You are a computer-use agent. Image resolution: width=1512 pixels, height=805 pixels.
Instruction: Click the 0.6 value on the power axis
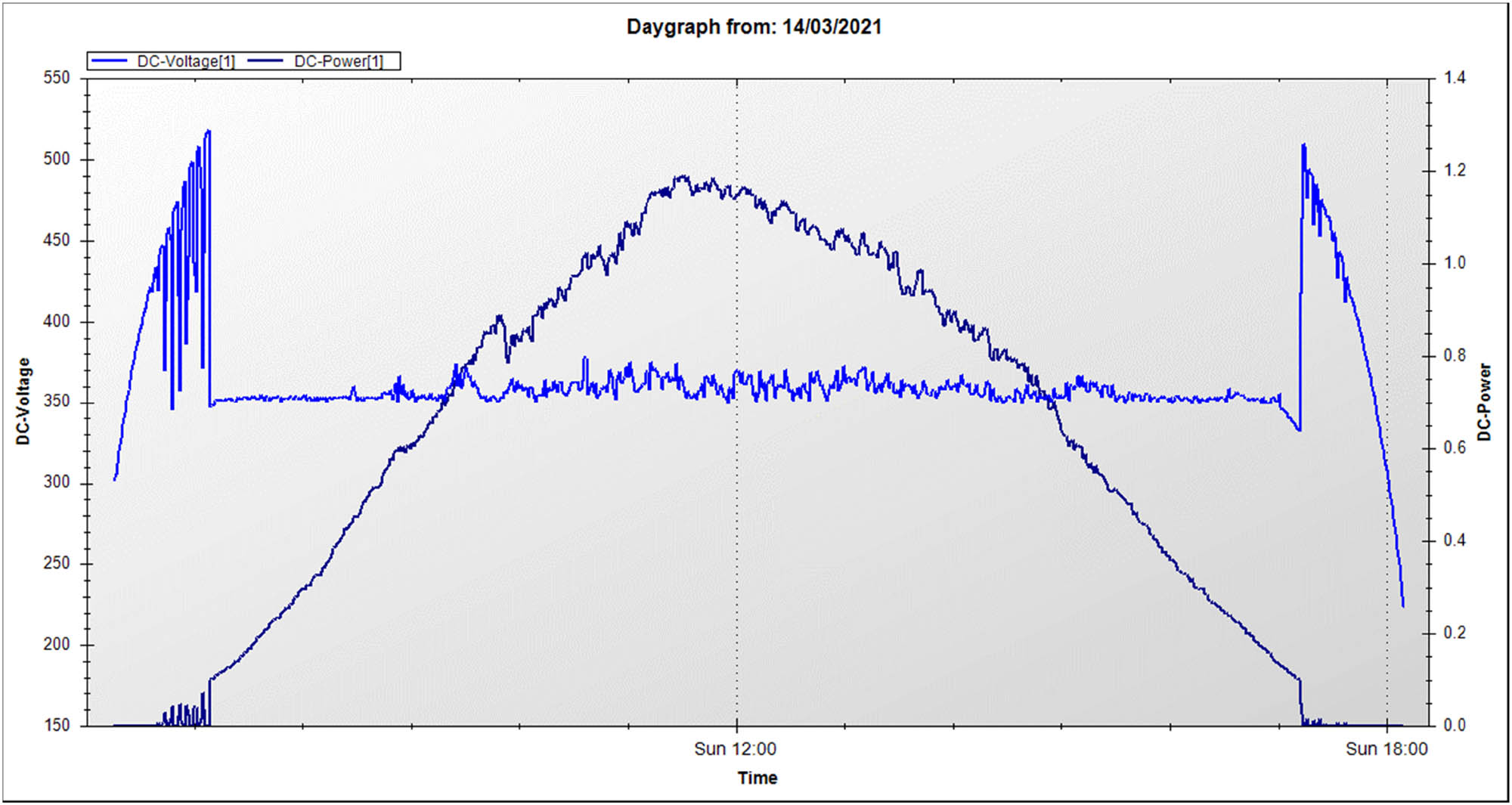pos(1455,447)
